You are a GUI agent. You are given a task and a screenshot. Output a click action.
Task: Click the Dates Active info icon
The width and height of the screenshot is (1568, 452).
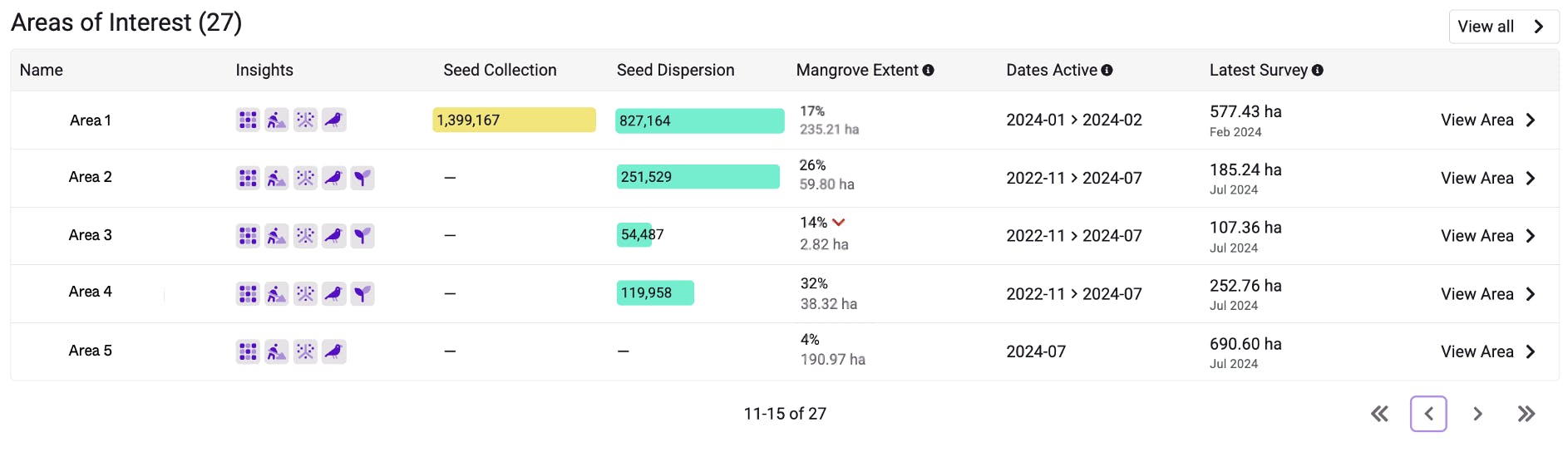(1107, 71)
